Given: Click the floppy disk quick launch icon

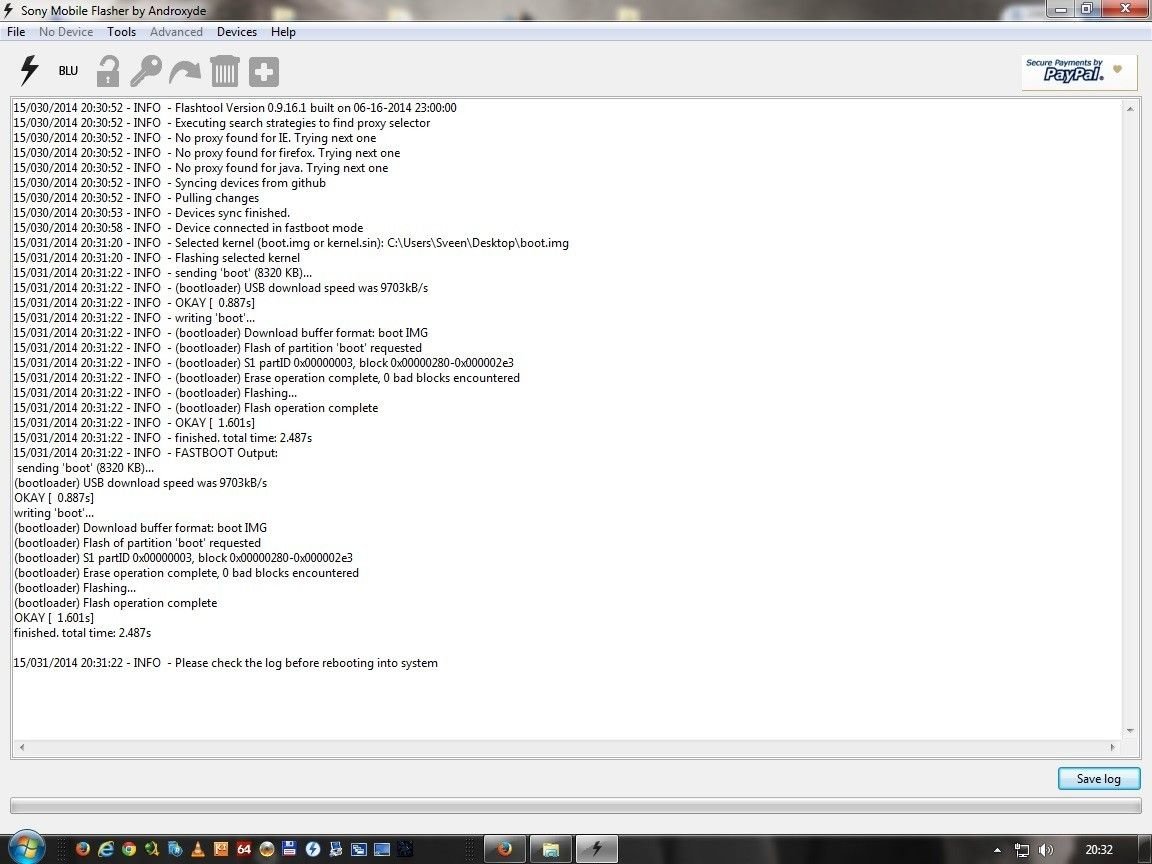Looking at the screenshot, I should (289, 849).
